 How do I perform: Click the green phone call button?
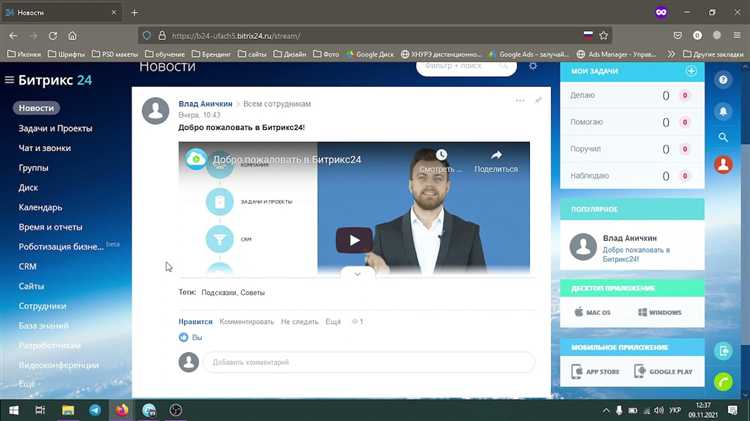723,382
